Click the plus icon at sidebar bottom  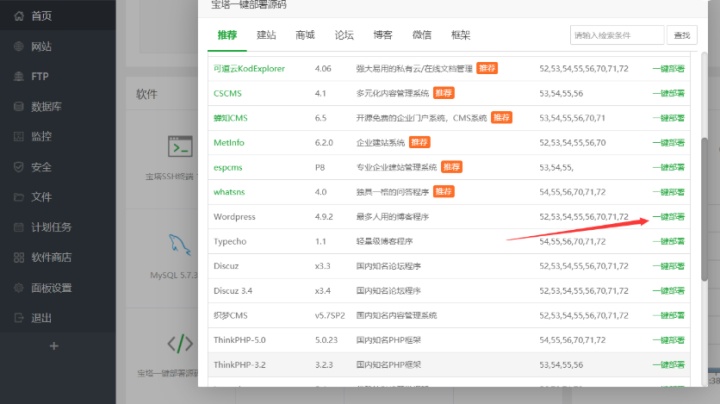pyautogui.click(x=54, y=346)
